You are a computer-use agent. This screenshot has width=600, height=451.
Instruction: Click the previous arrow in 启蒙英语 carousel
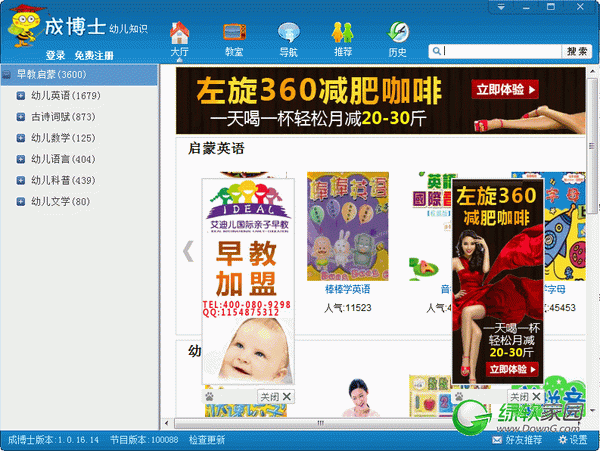pos(188,251)
